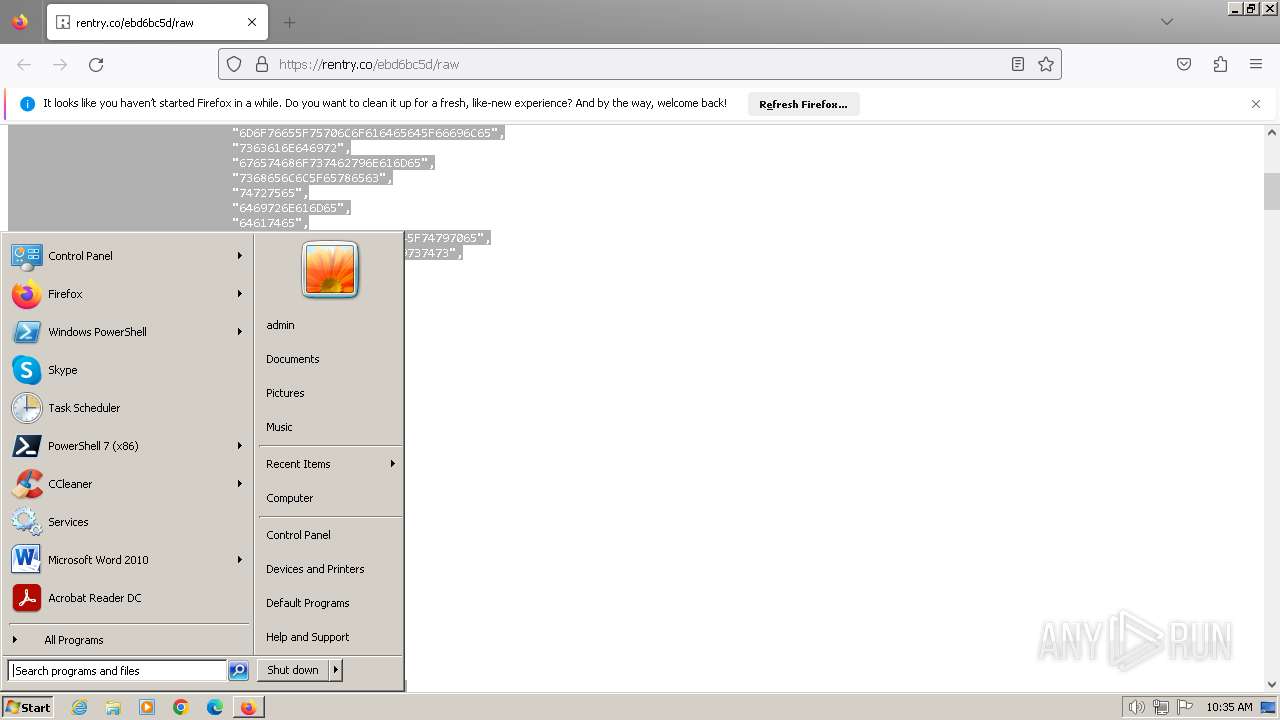Click the Services gear icon
1280x720 pixels.
click(x=27, y=522)
